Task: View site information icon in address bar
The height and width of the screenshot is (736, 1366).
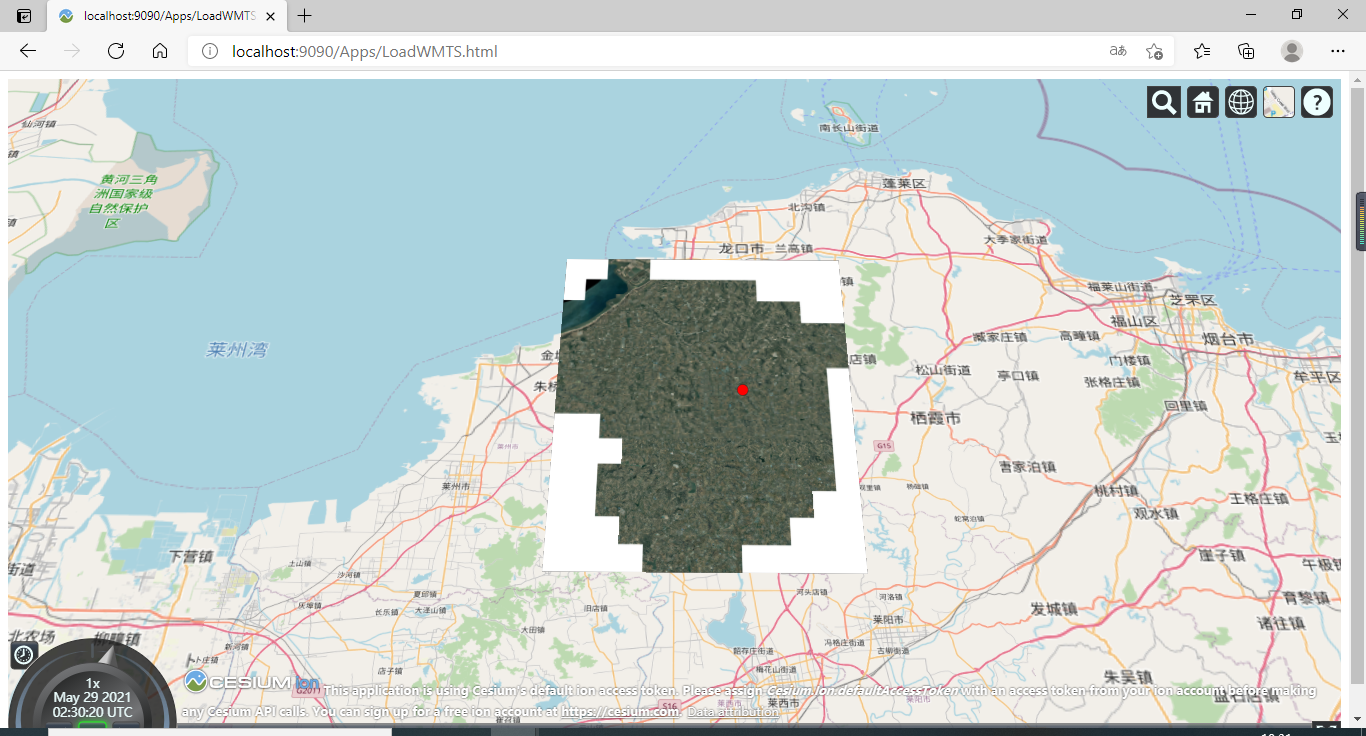Action: [210, 51]
